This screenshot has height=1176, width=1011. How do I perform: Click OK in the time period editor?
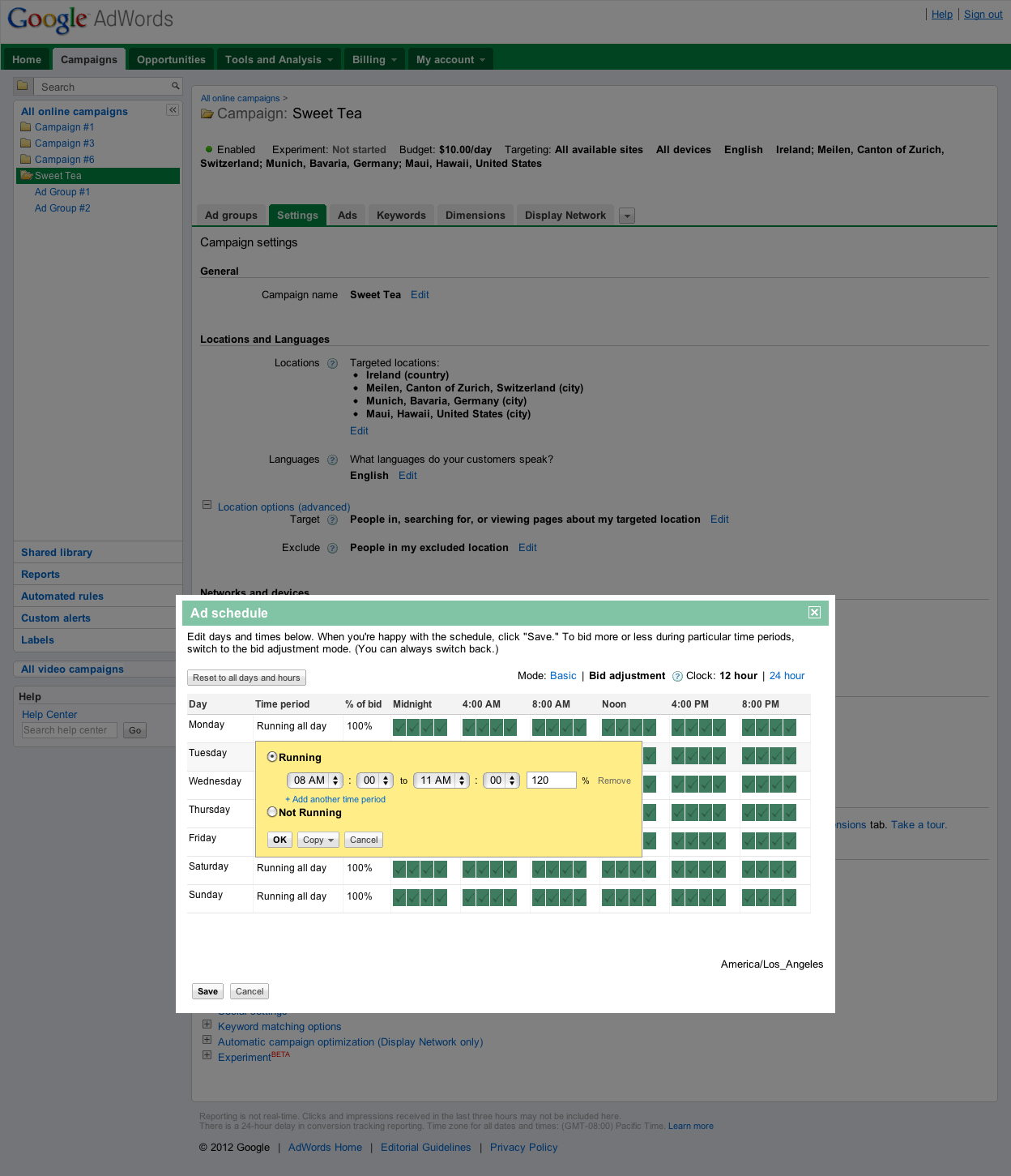(279, 840)
